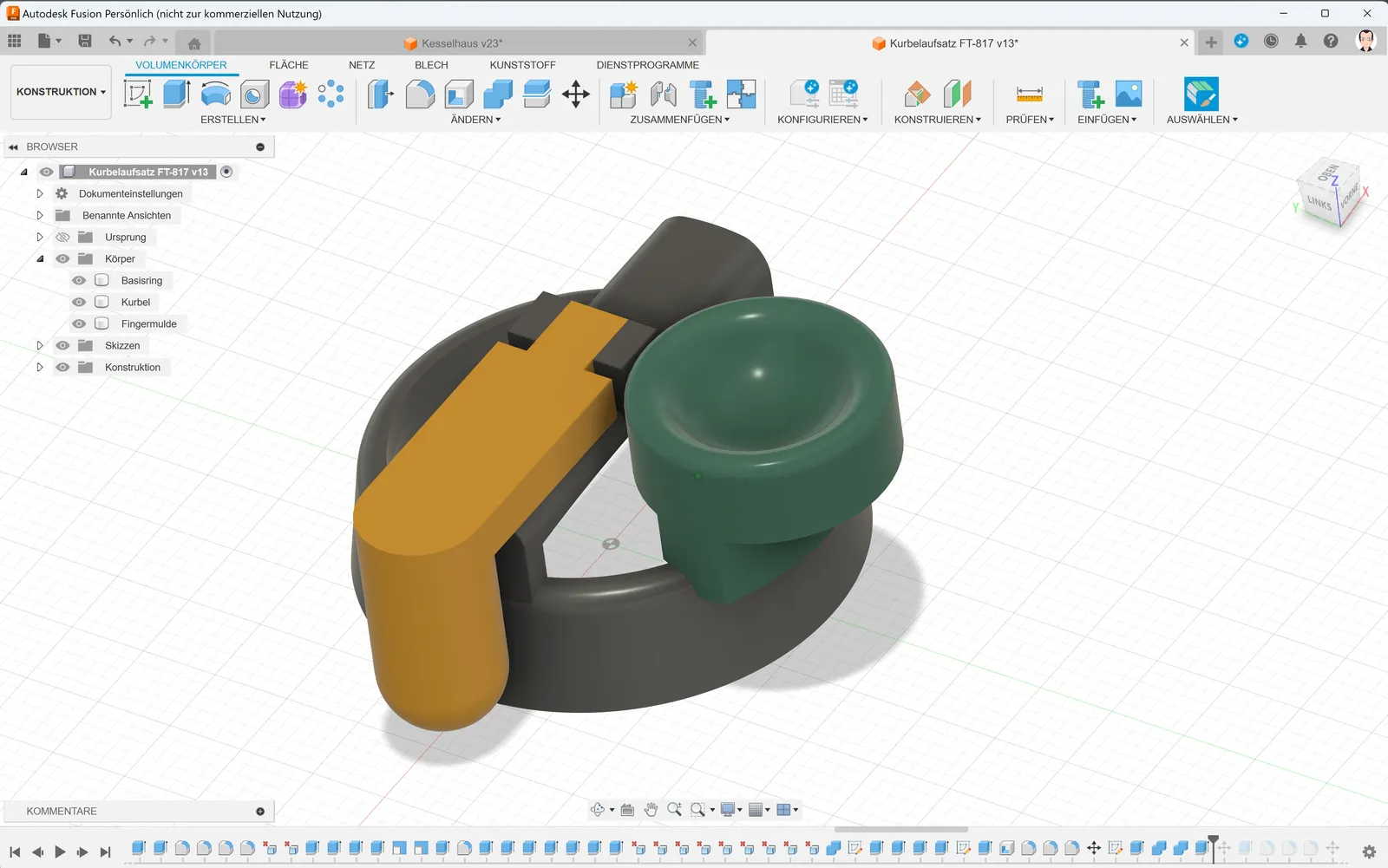The image size is (1388, 868).
Task: Toggle visibility of Fingermulde body
Action: [79, 323]
